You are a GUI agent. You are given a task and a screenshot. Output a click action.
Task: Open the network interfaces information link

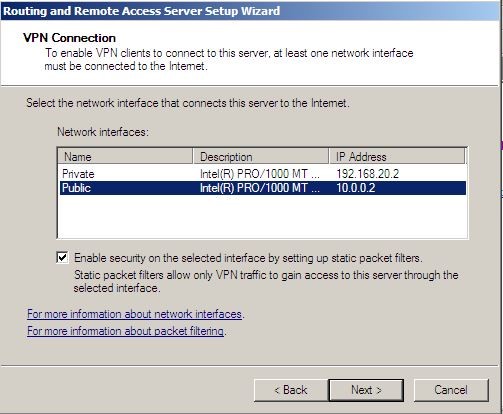coord(135,314)
